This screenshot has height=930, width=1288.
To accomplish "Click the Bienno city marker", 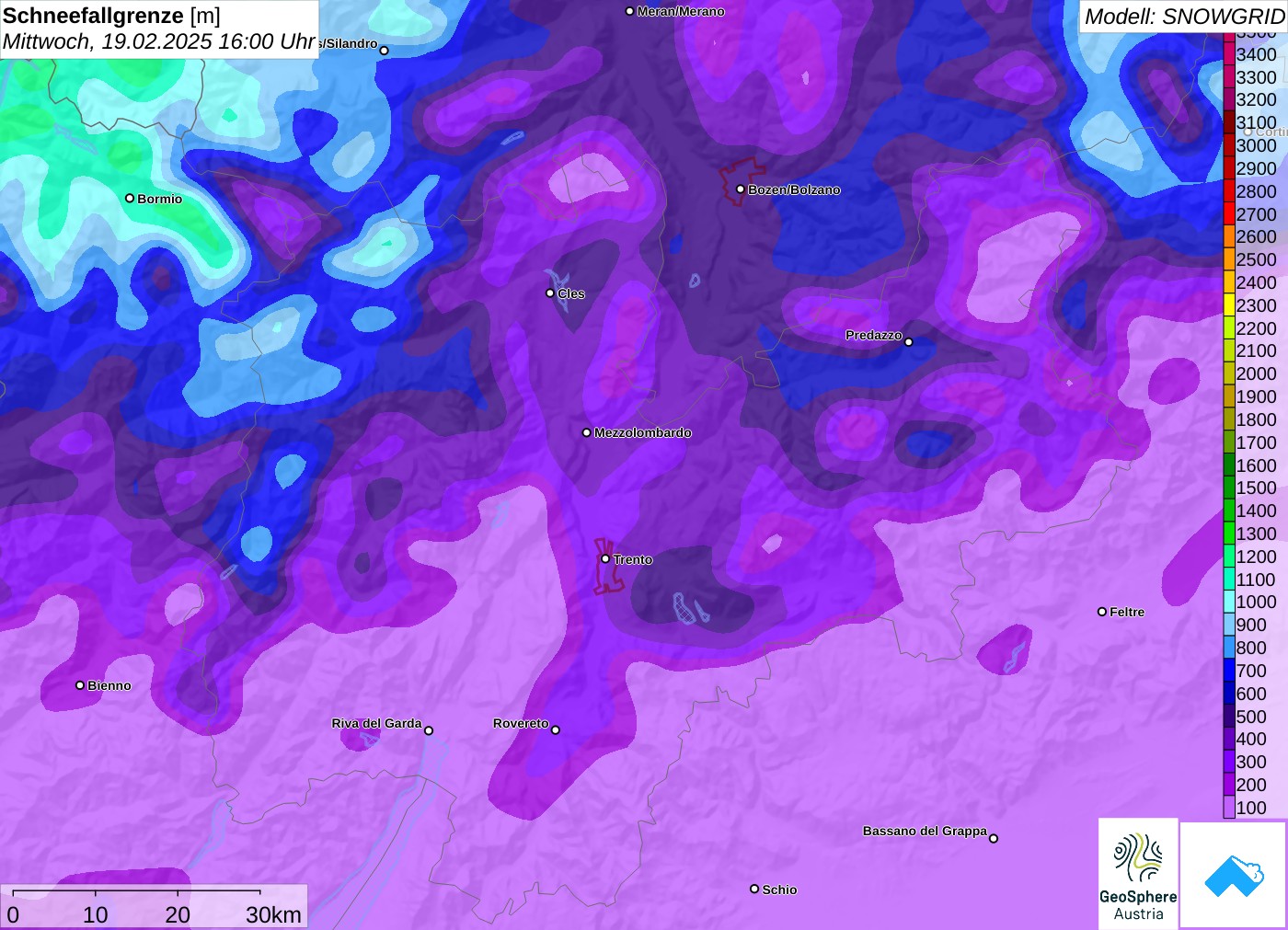I will pyautogui.click(x=80, y=684).
